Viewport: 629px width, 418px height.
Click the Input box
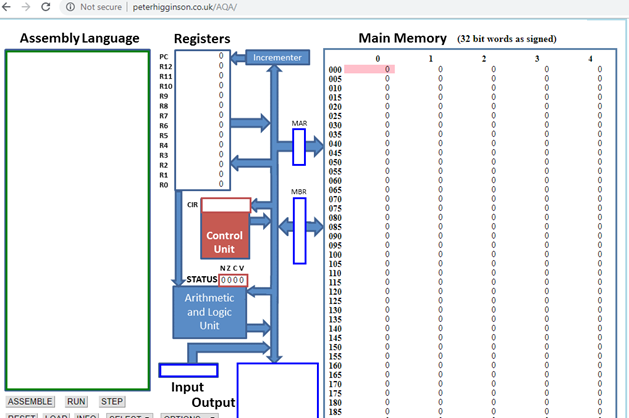[x=188, y=370]
